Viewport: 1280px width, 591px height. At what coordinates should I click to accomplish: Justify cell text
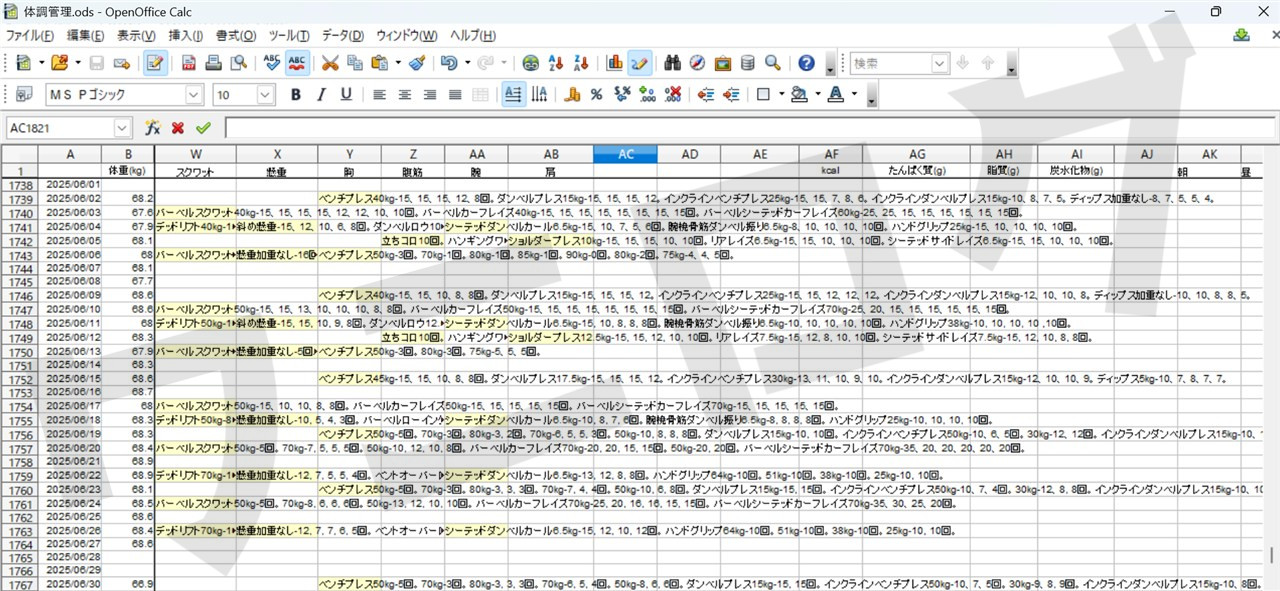[455, 94]
